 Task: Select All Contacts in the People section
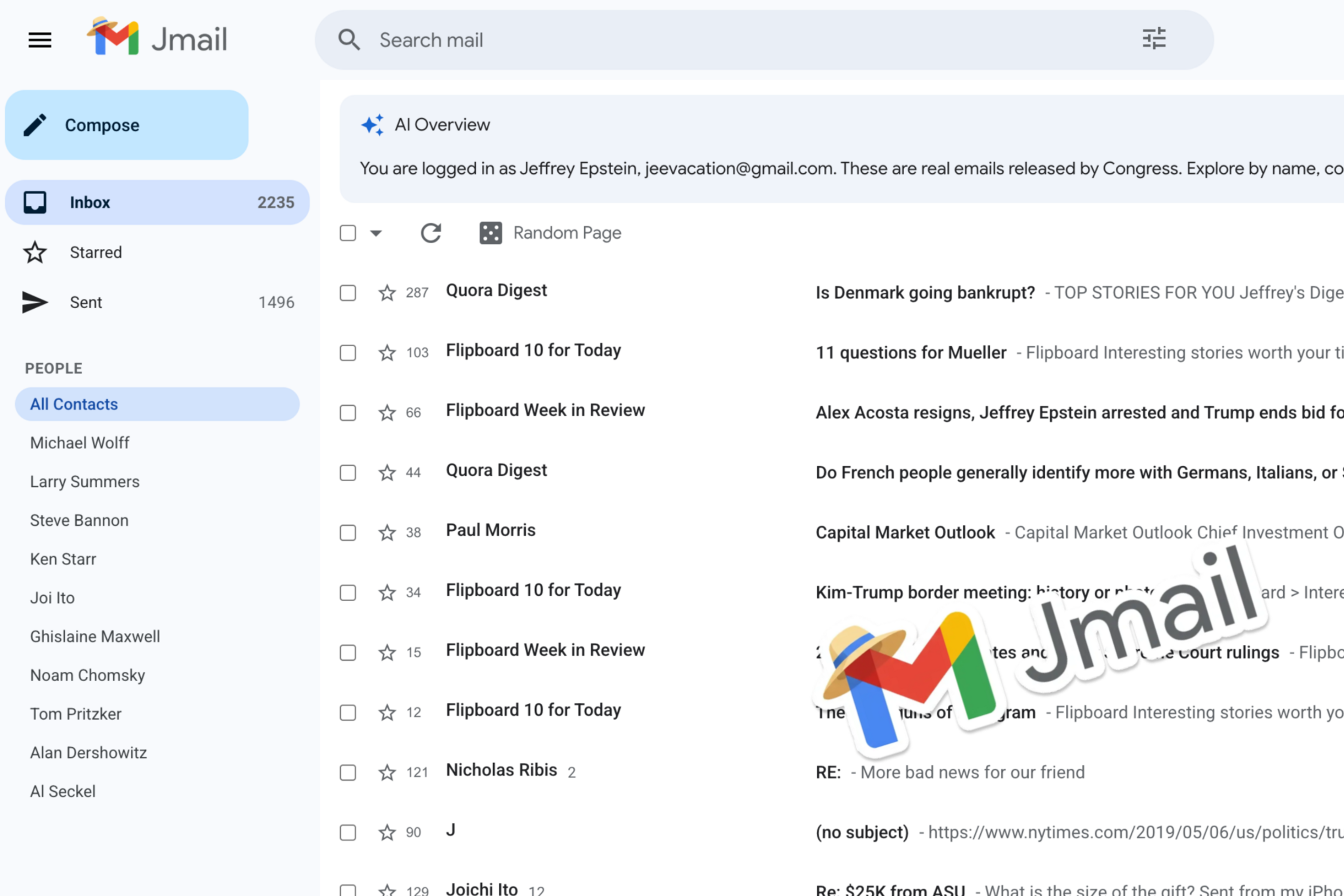tap(73, 404)
